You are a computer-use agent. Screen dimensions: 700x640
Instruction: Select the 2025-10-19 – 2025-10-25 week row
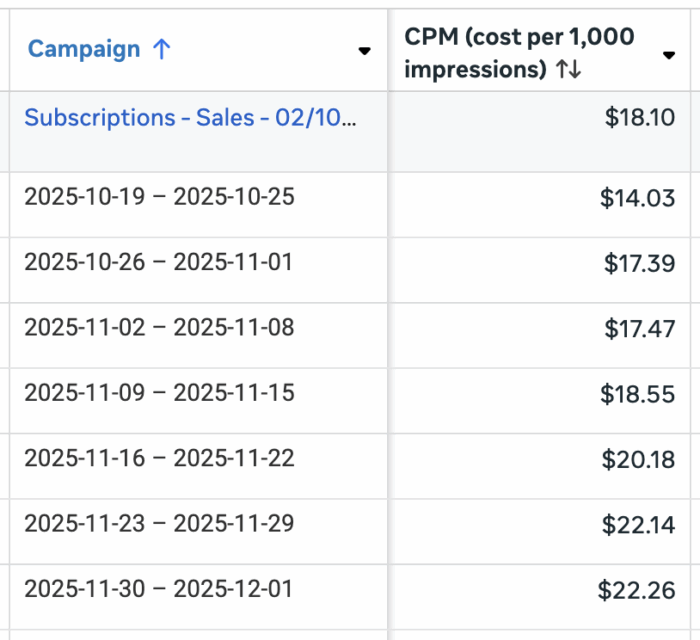click(160, 197)
